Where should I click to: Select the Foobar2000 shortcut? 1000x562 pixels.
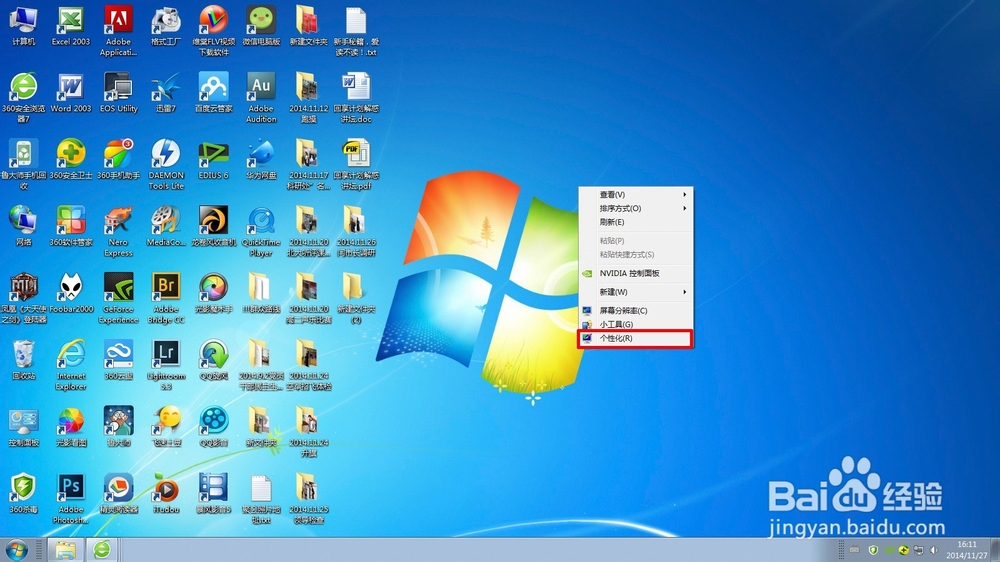[x=71, y=293]
